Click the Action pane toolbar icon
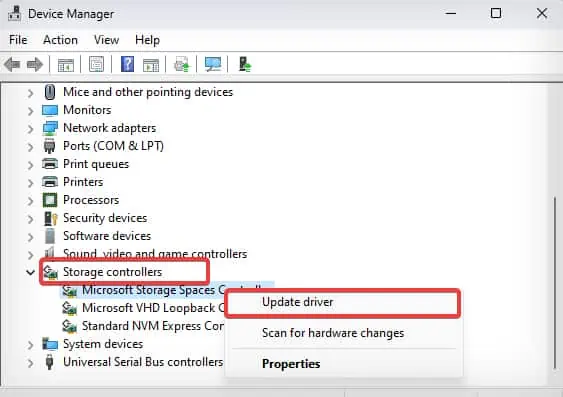 (151, 65)
